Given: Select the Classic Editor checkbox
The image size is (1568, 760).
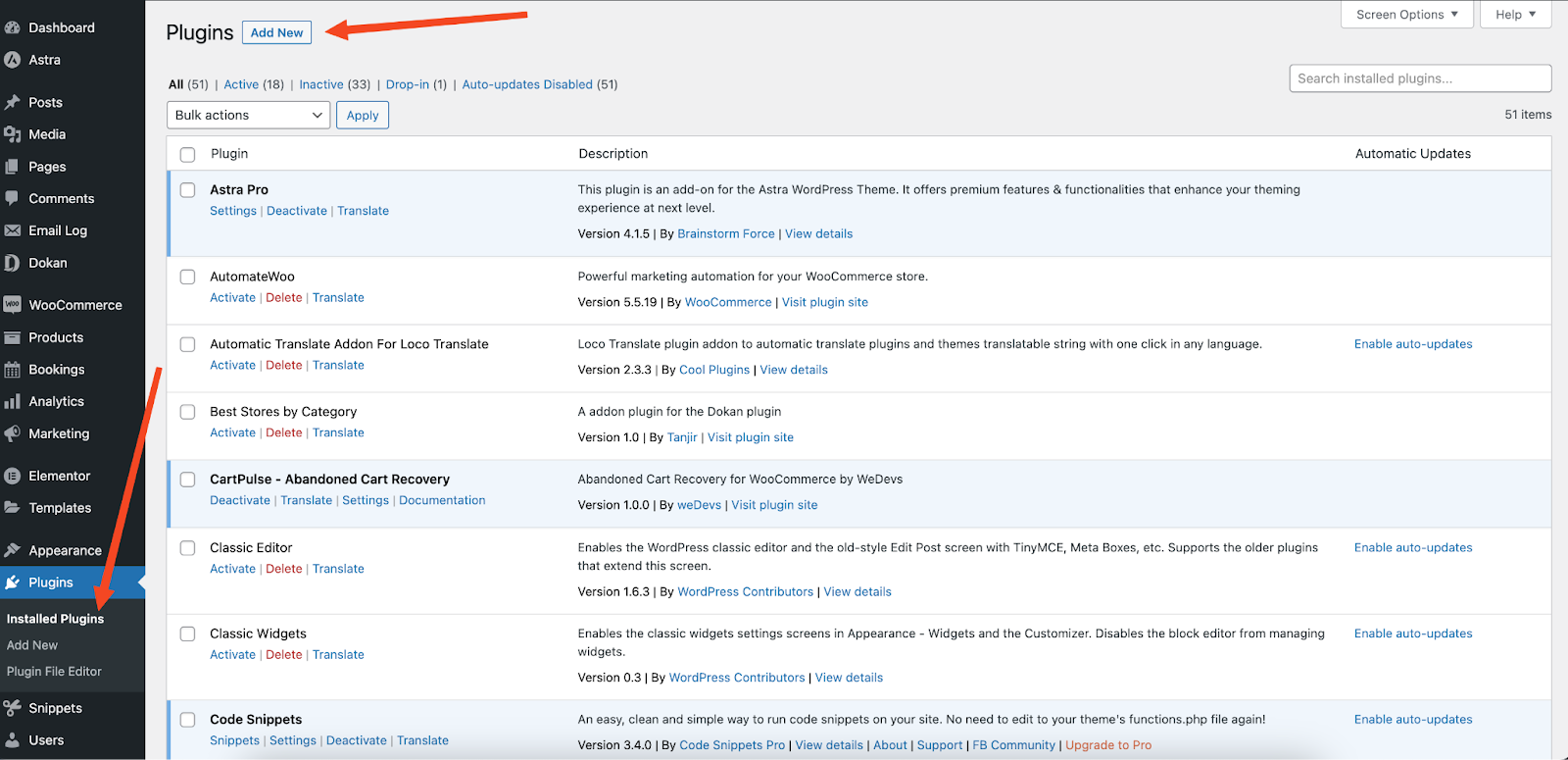Looking at the screenshot, I should point(187,548).
